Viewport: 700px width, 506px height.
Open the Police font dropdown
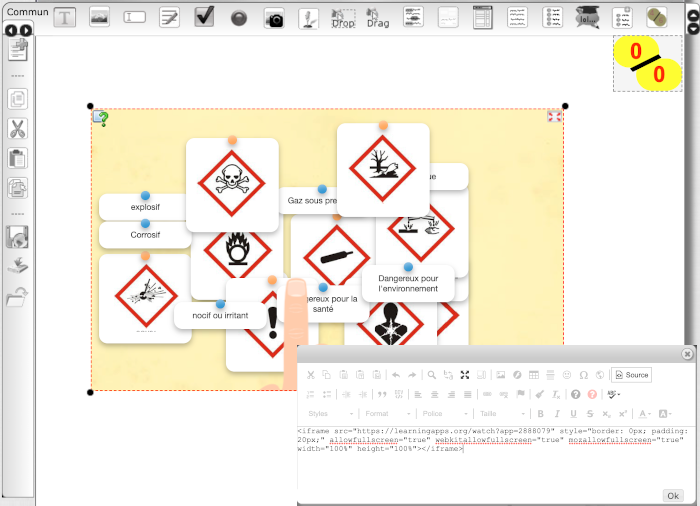[442, 413]
